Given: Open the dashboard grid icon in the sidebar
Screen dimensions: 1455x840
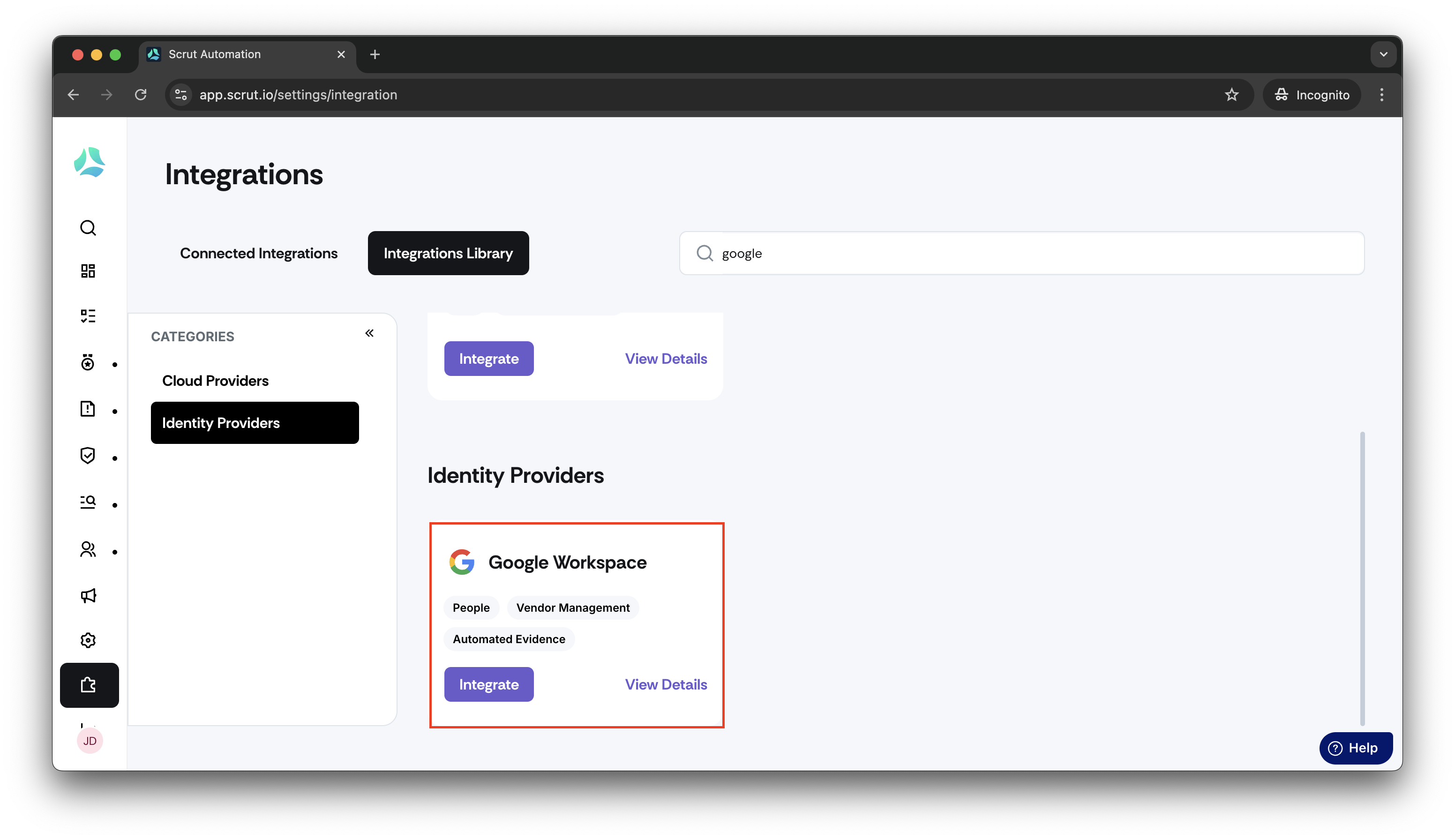Looking at the screenshot, I should [88, 271].
